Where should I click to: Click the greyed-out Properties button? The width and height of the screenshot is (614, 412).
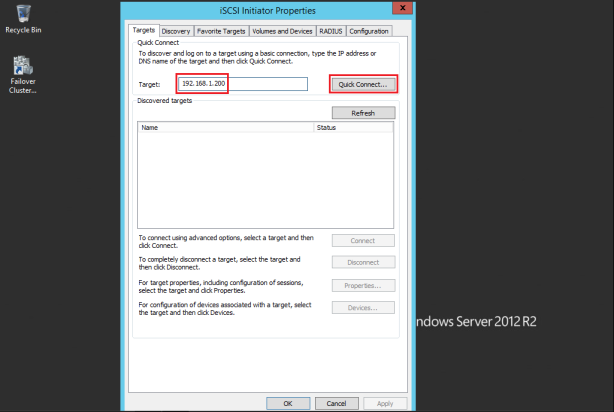363,286
